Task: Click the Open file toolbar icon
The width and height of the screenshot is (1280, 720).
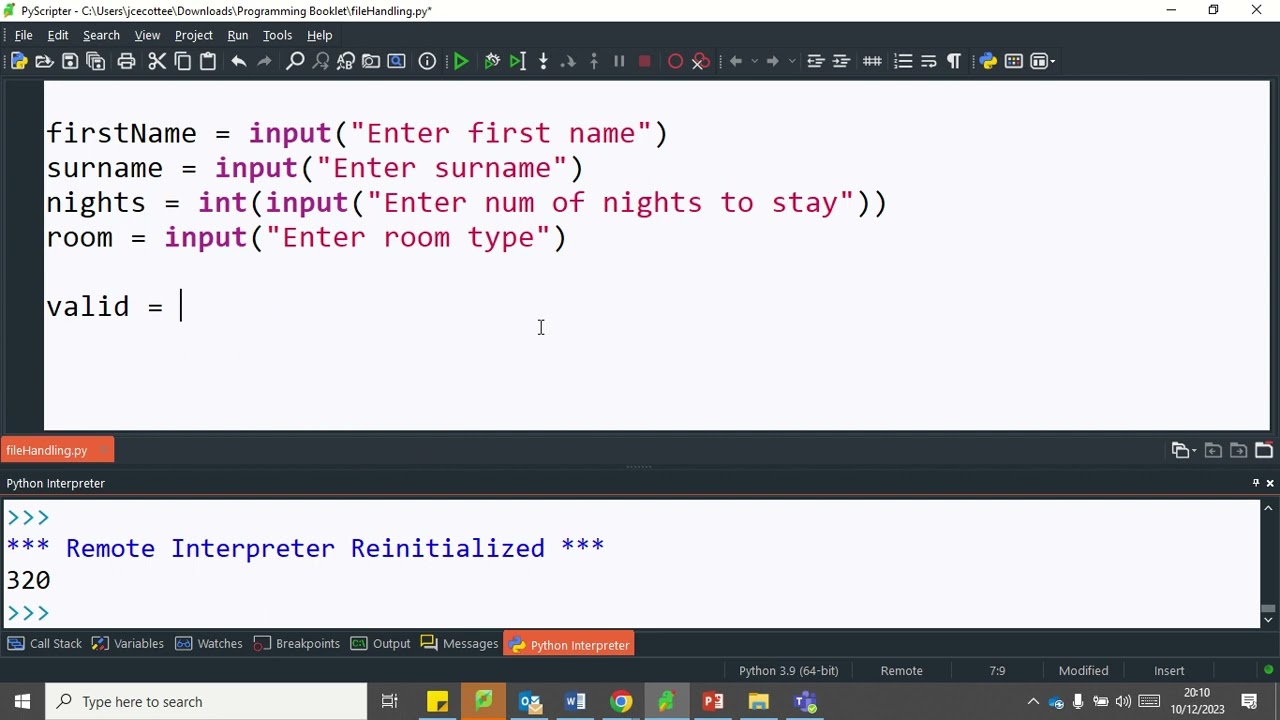Action: 44,61
